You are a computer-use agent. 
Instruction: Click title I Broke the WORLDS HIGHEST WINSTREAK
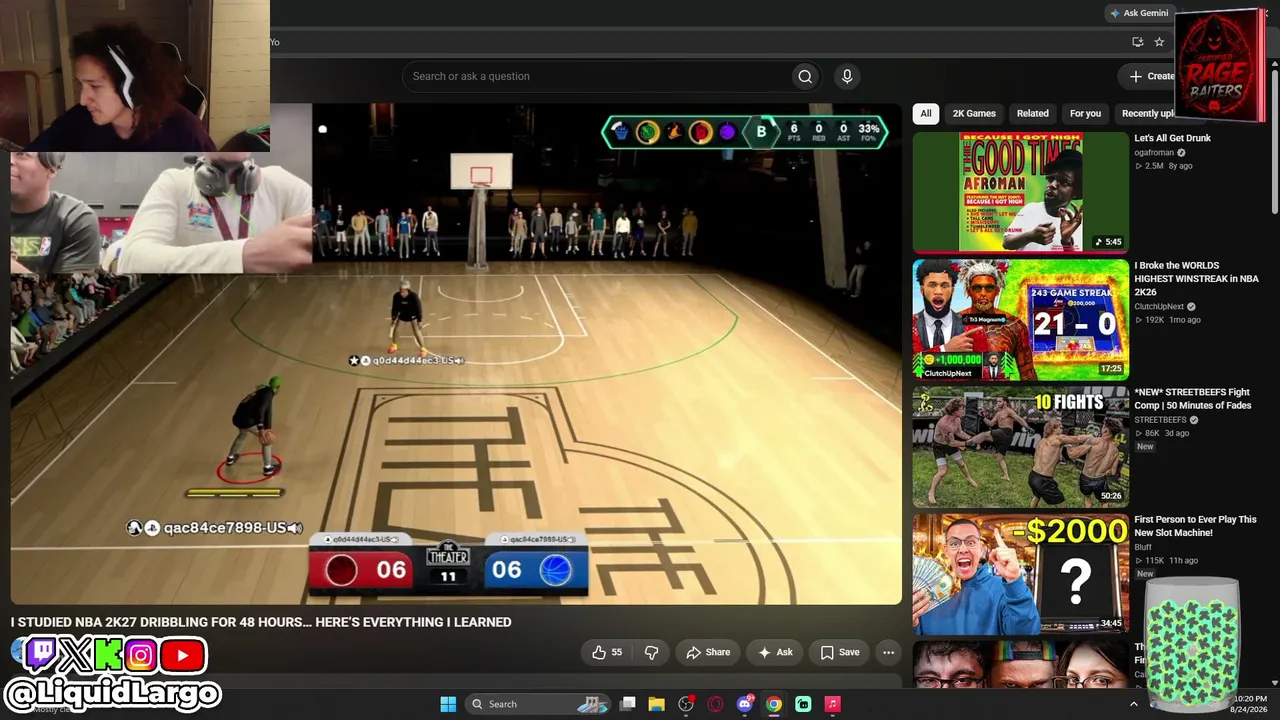(1196, 279)
